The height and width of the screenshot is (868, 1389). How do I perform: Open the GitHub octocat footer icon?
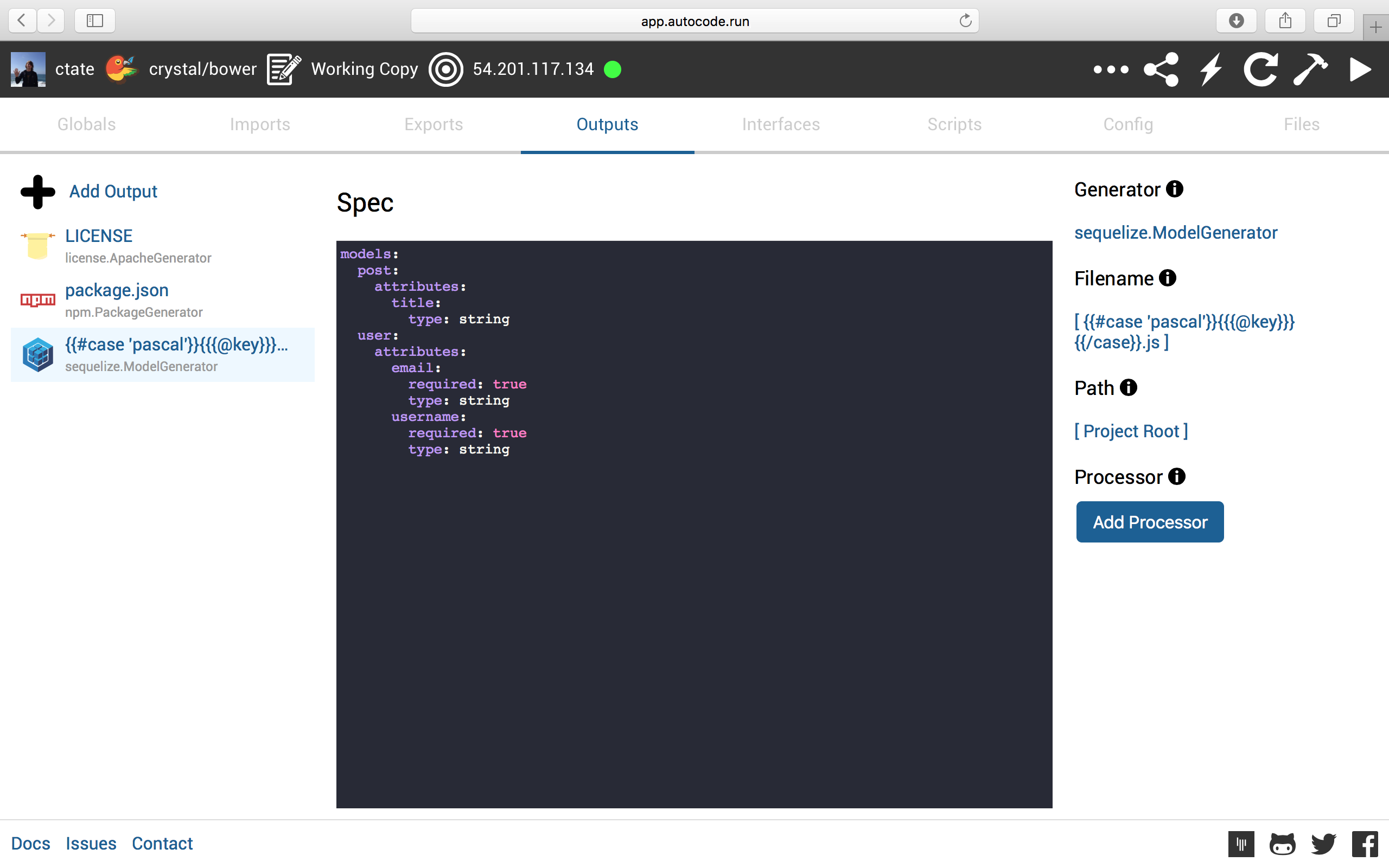[x=1282, y=843]
